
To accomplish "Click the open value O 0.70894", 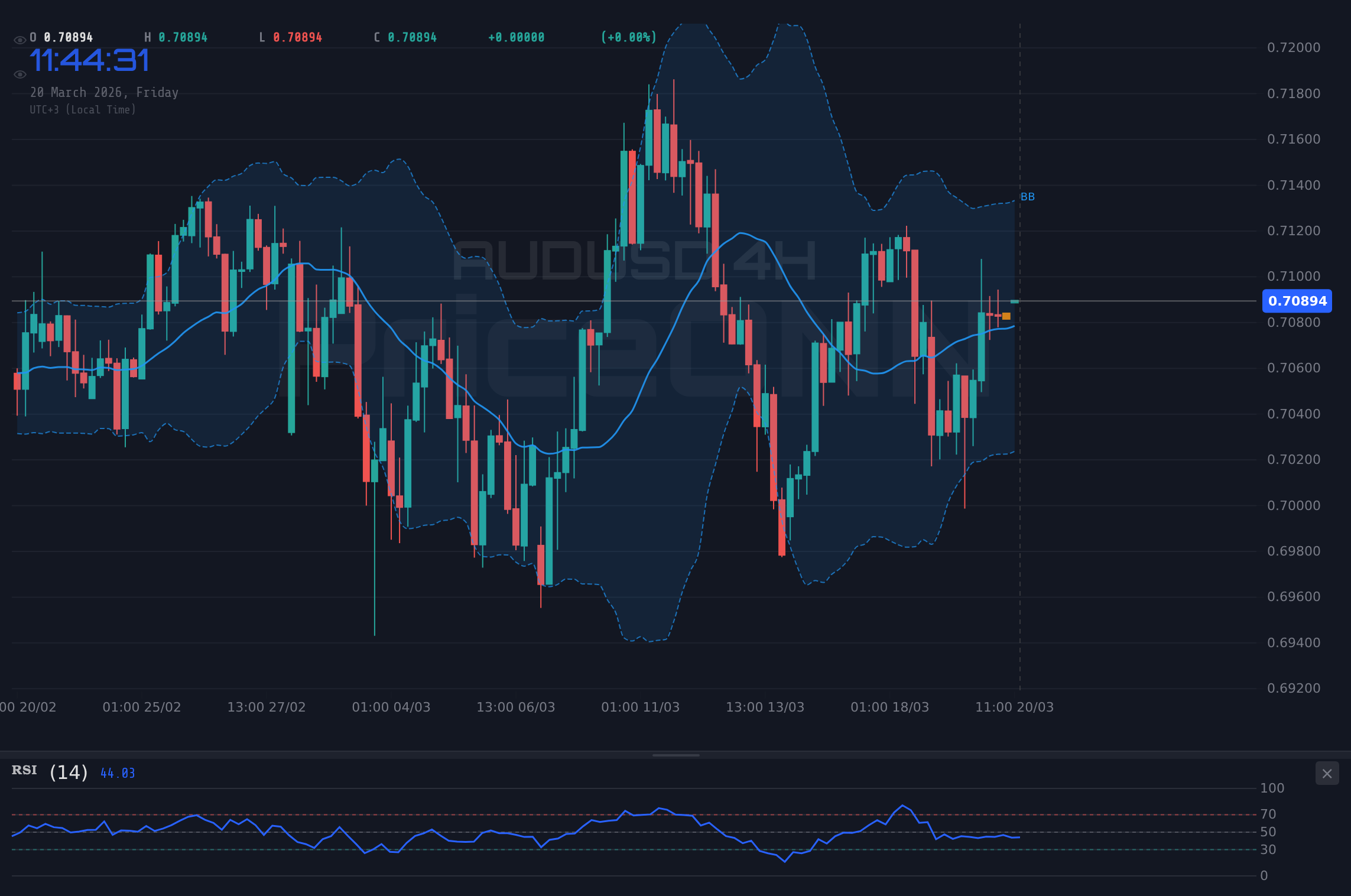I will click(61, 37).
